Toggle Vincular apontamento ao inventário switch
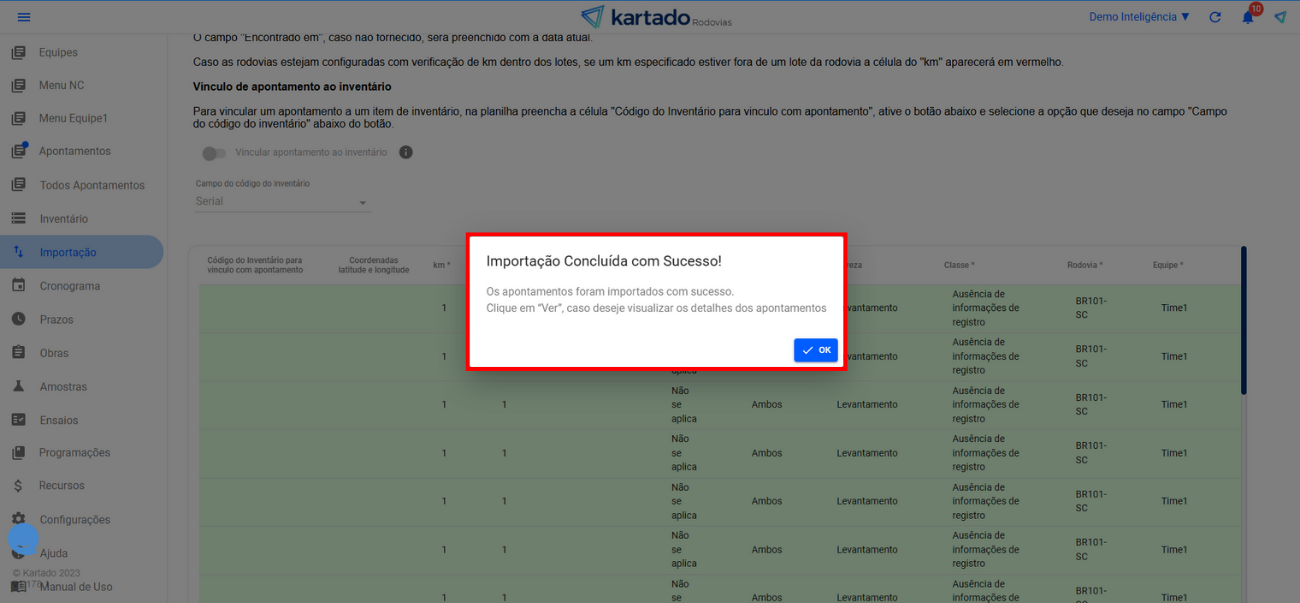The height and width of the screenshot is (603, 1300). click(213, 153)
